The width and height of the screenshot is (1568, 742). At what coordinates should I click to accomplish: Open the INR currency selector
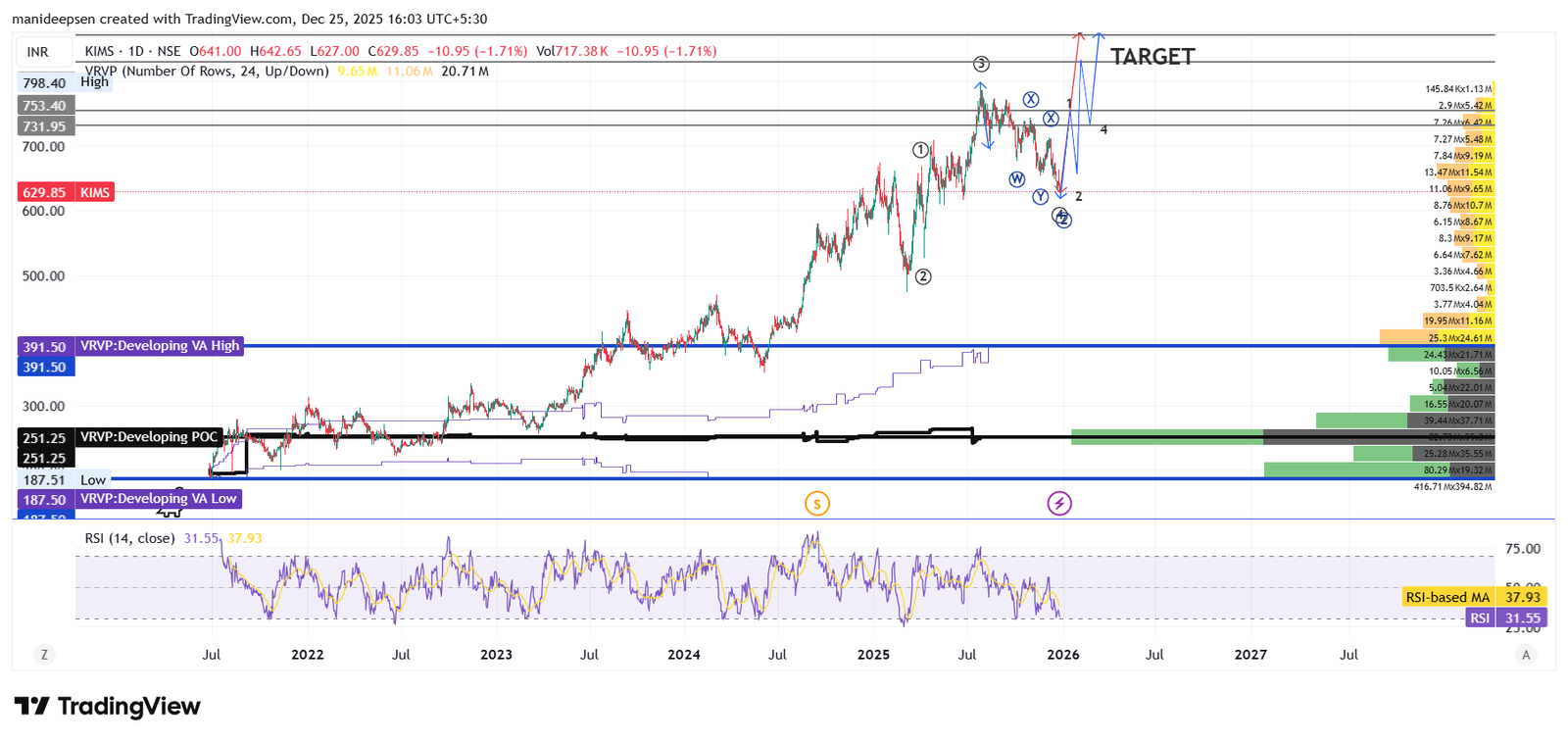tap(38, 52)
